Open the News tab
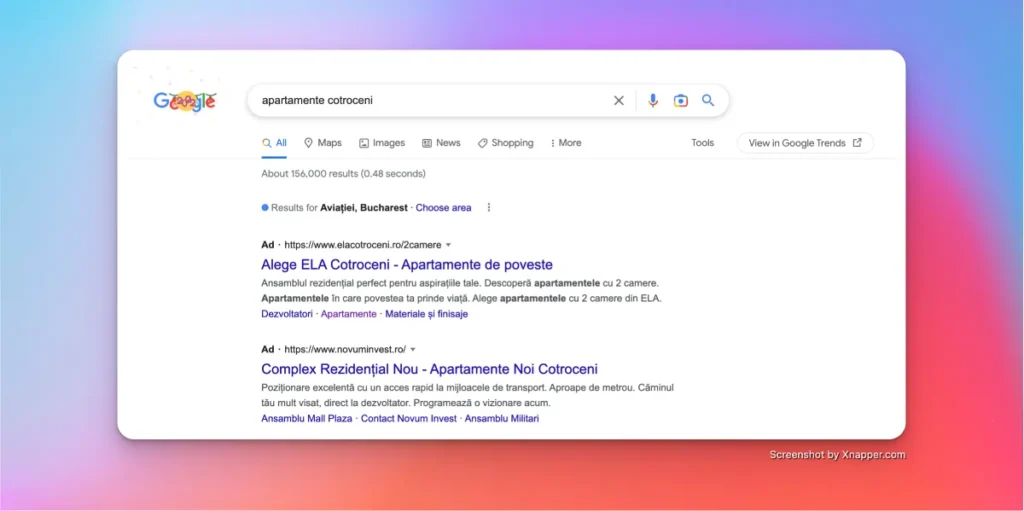1024x511 pixels. coord(441,143)
